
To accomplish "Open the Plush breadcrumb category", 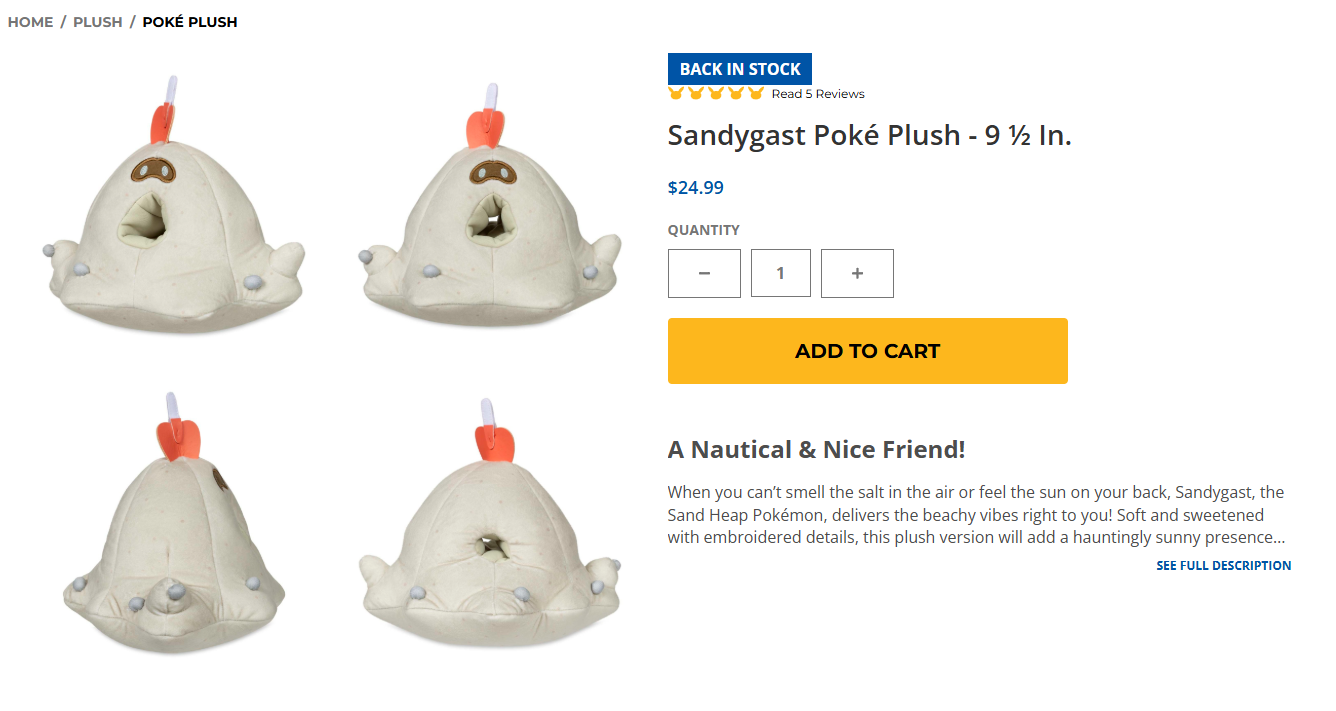I will pyautogui.click(x=98, y=22).
